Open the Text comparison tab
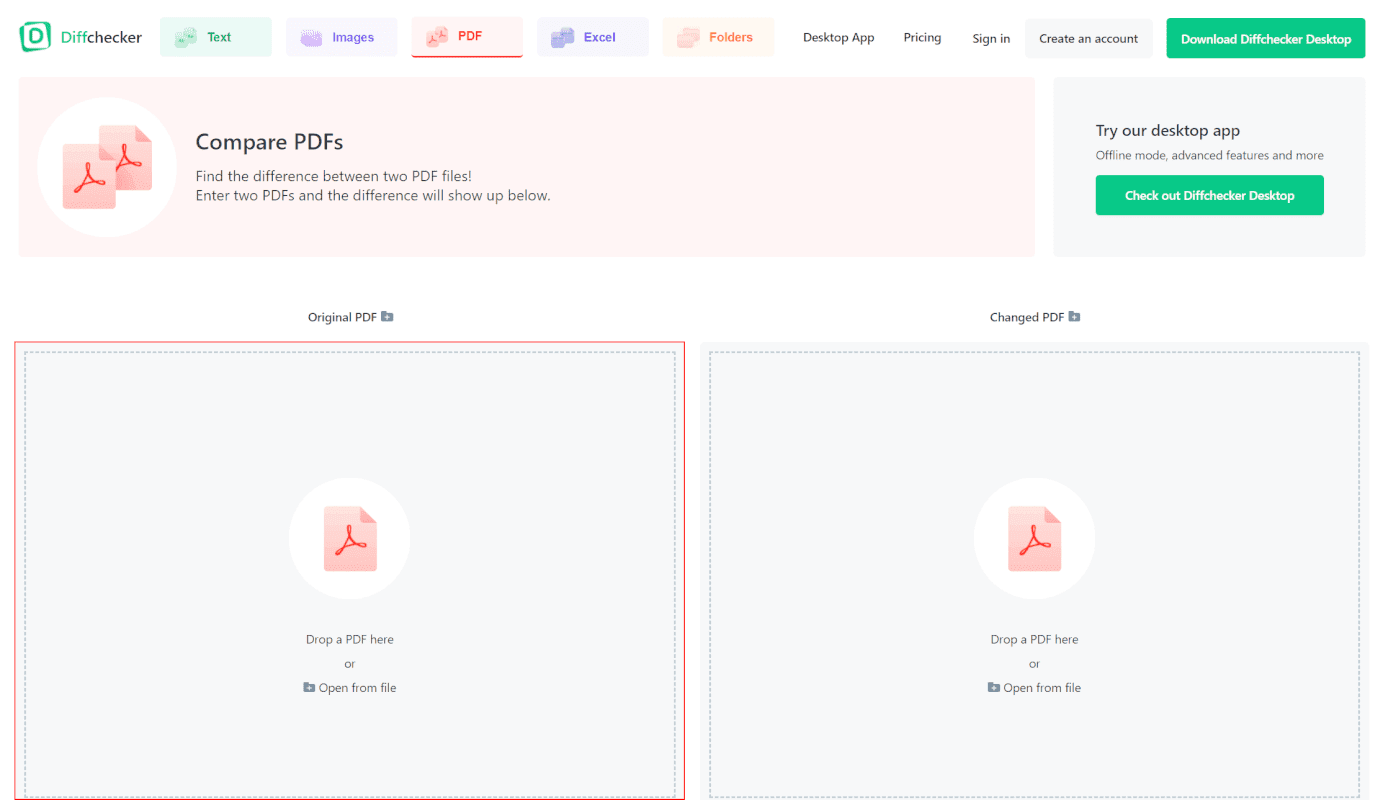The height and width of the screenshot is (800, 1383). [216, 37]
